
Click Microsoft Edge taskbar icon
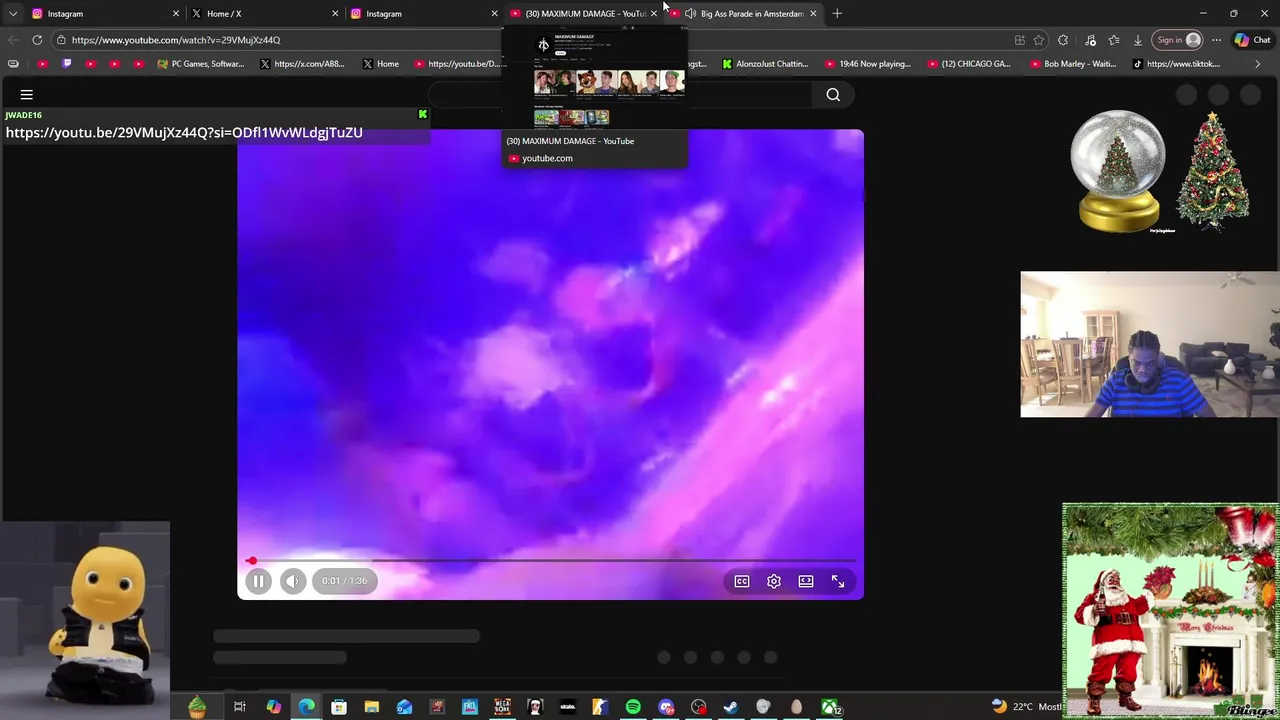[306, 707]
